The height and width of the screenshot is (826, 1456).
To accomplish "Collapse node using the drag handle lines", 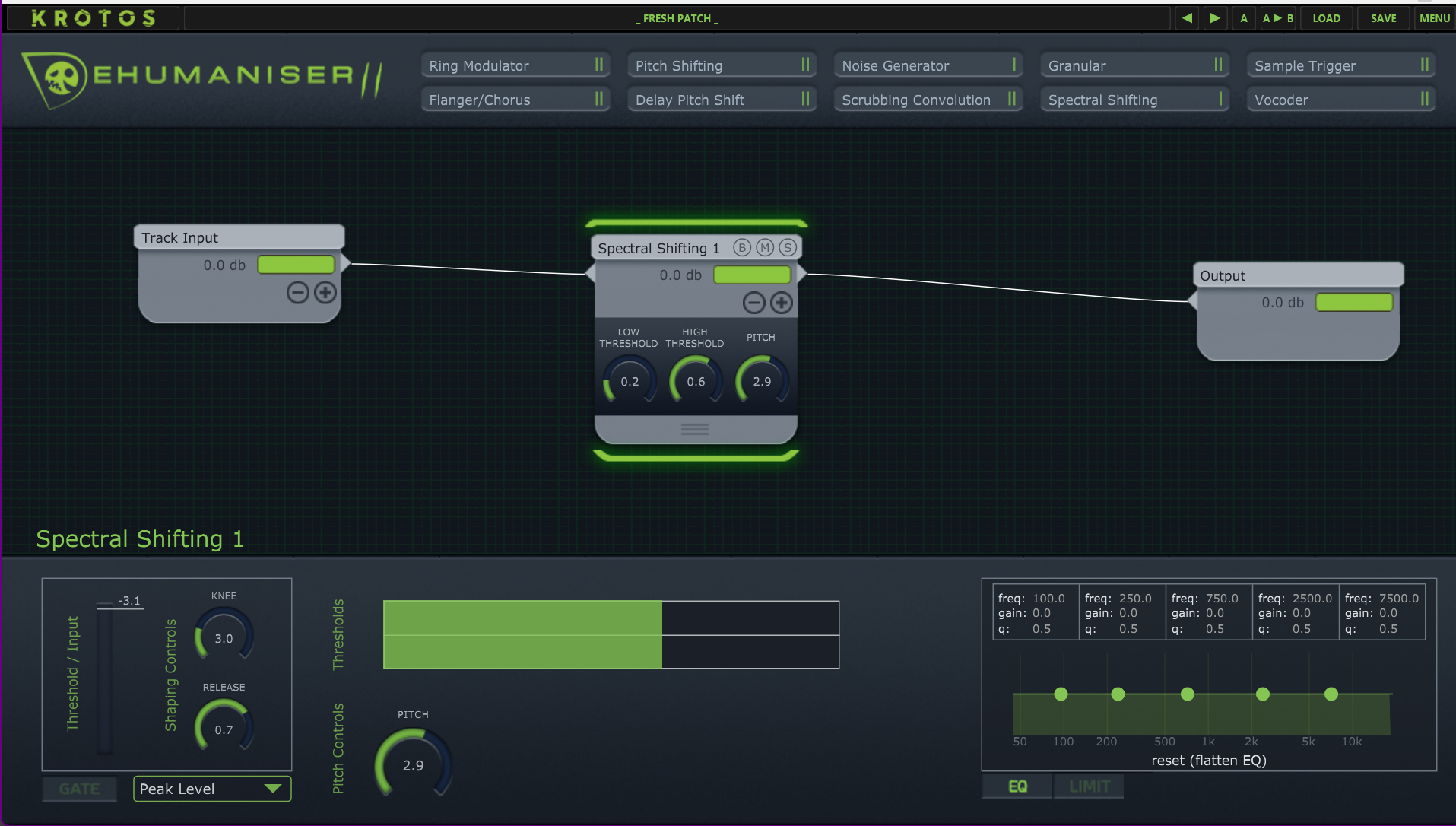I will point(695,430).
